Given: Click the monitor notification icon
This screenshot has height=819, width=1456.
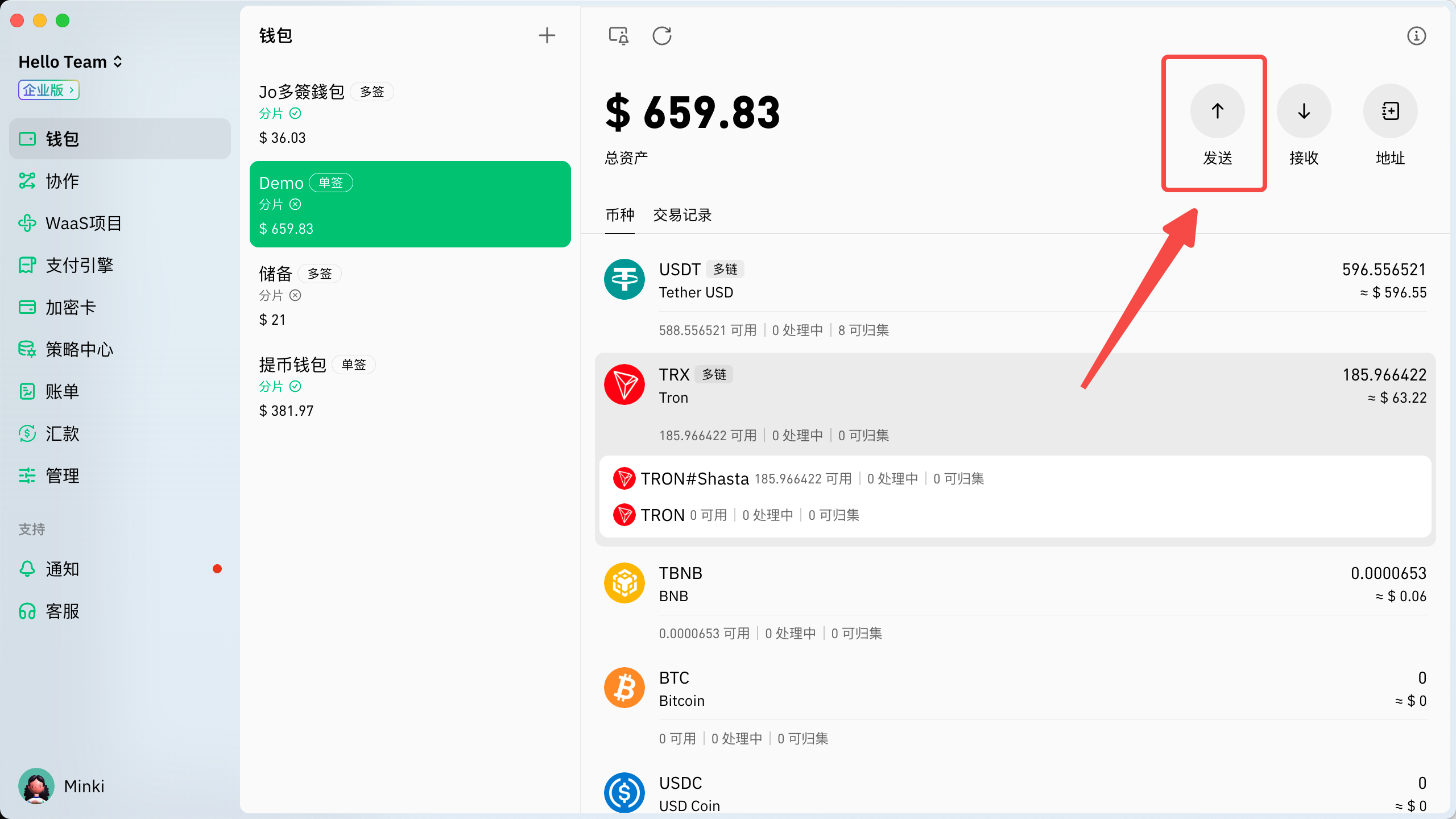Looking at the screenshot, I should [618, 36].
